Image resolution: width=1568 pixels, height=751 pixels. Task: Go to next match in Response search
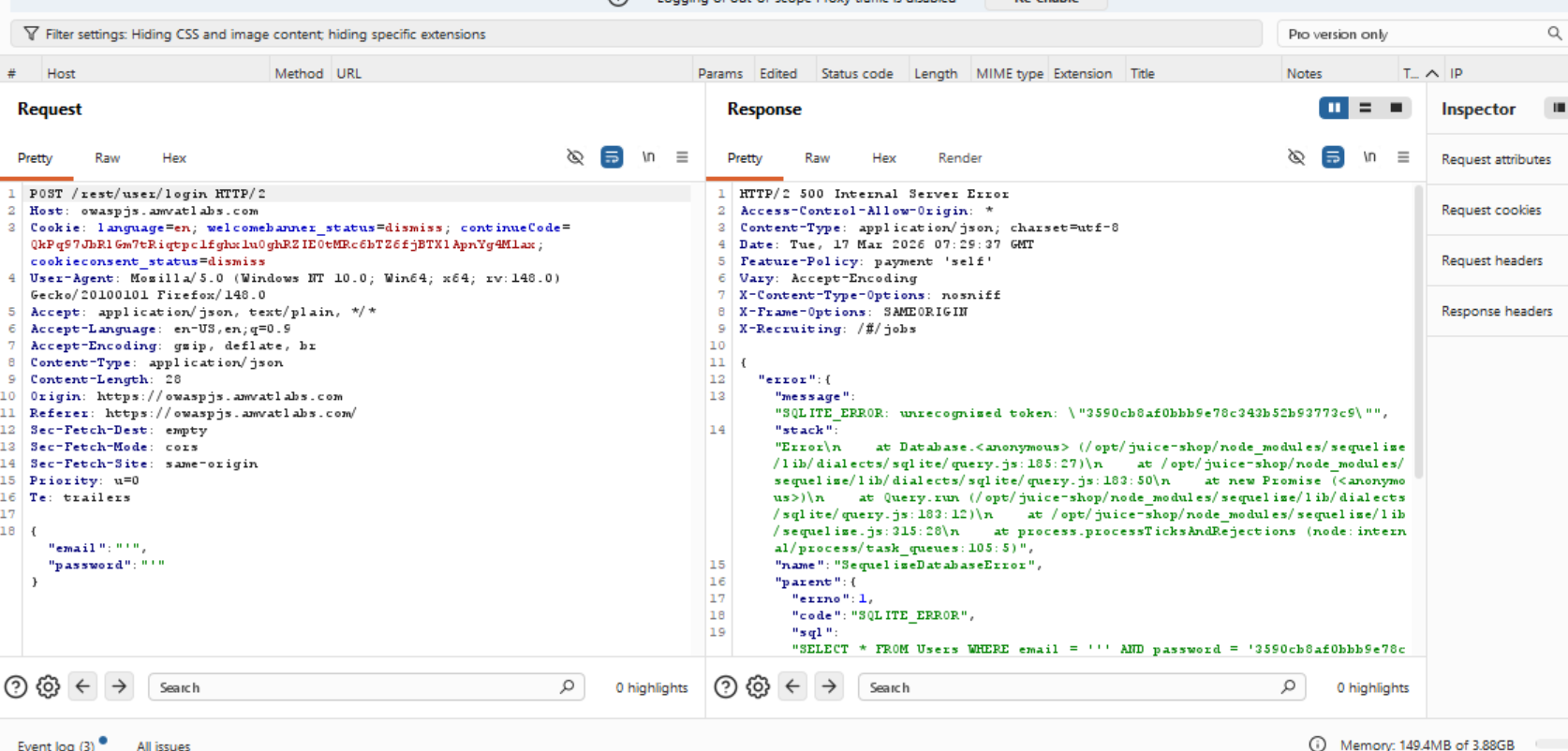tap(829, 687)
